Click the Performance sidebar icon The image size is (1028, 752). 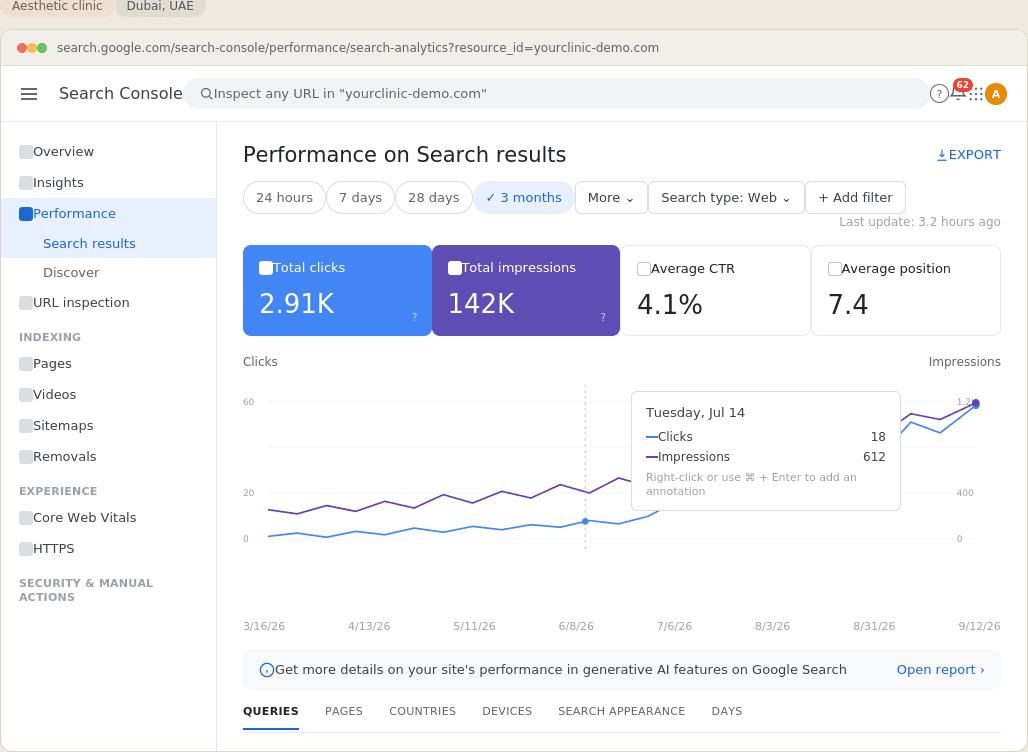click(26, 214)
